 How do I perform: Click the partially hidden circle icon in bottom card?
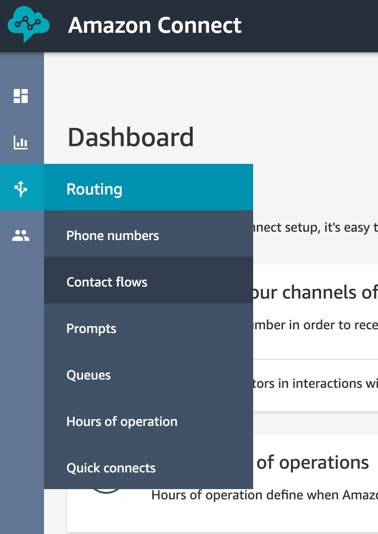click(106, 491)
